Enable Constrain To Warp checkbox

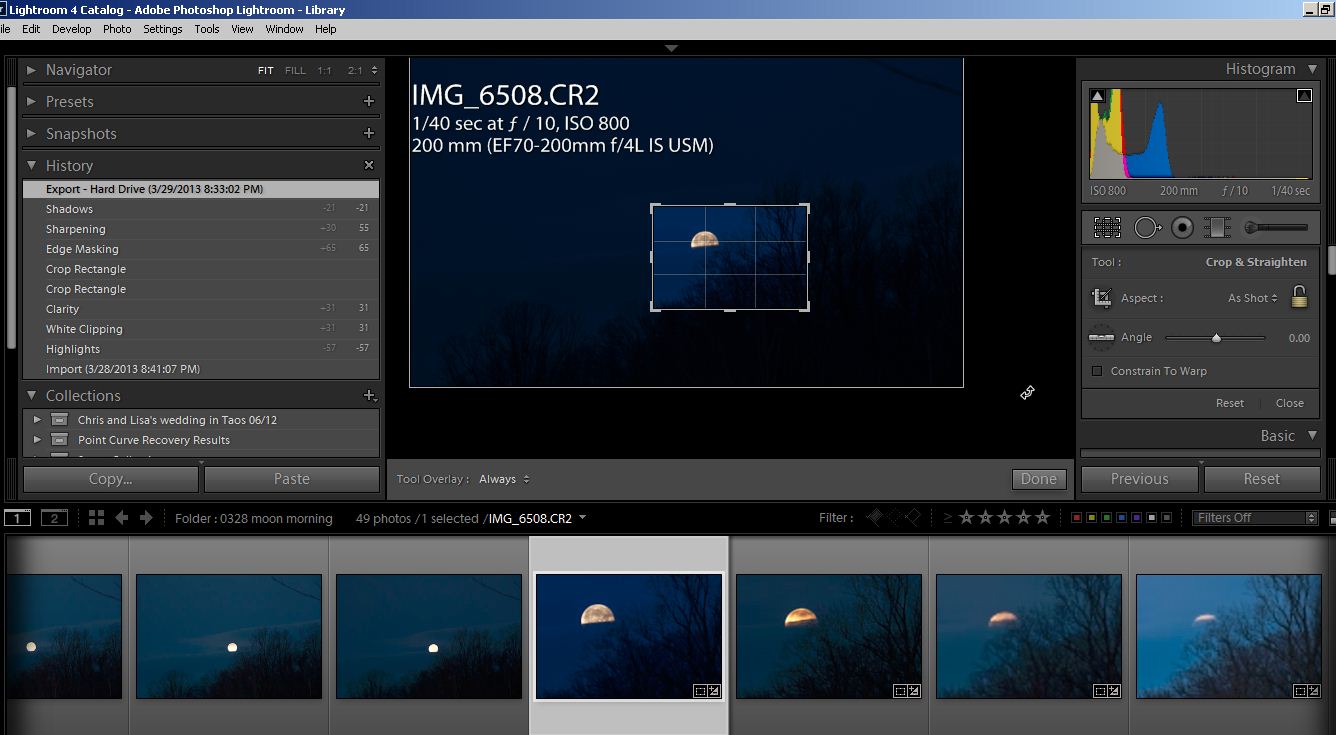[1097, 371]
